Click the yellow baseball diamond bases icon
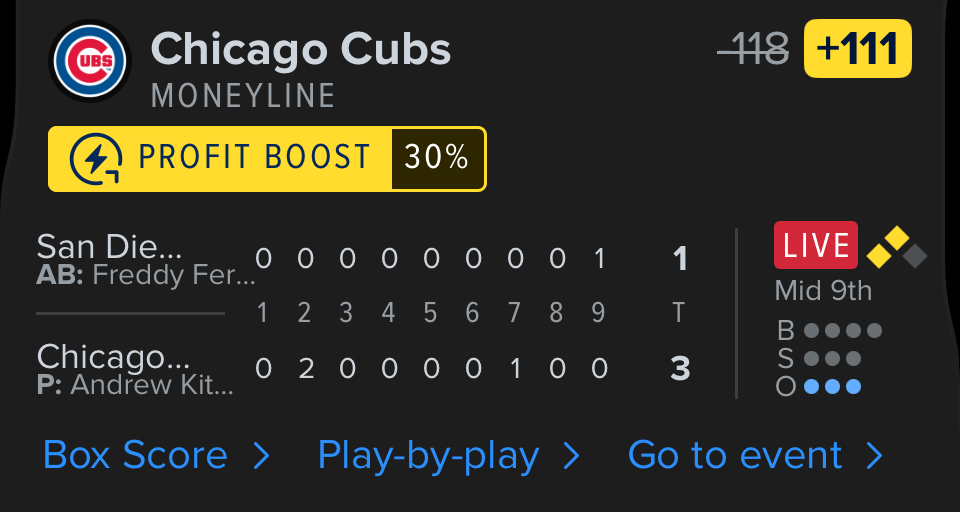960x512 pixels. tap(896, 247)
